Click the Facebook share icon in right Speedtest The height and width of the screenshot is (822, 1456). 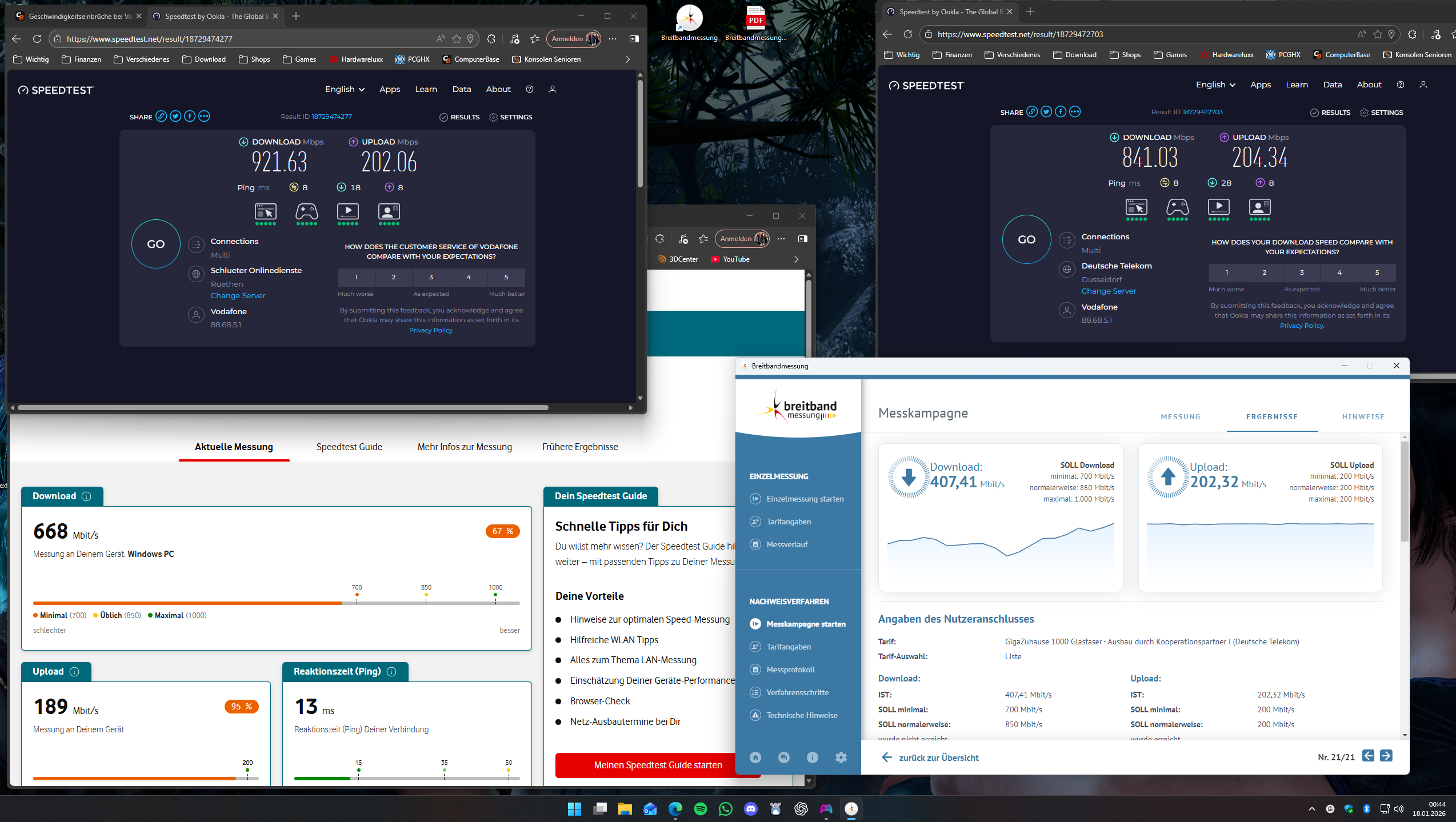(x=1061, y=112)
